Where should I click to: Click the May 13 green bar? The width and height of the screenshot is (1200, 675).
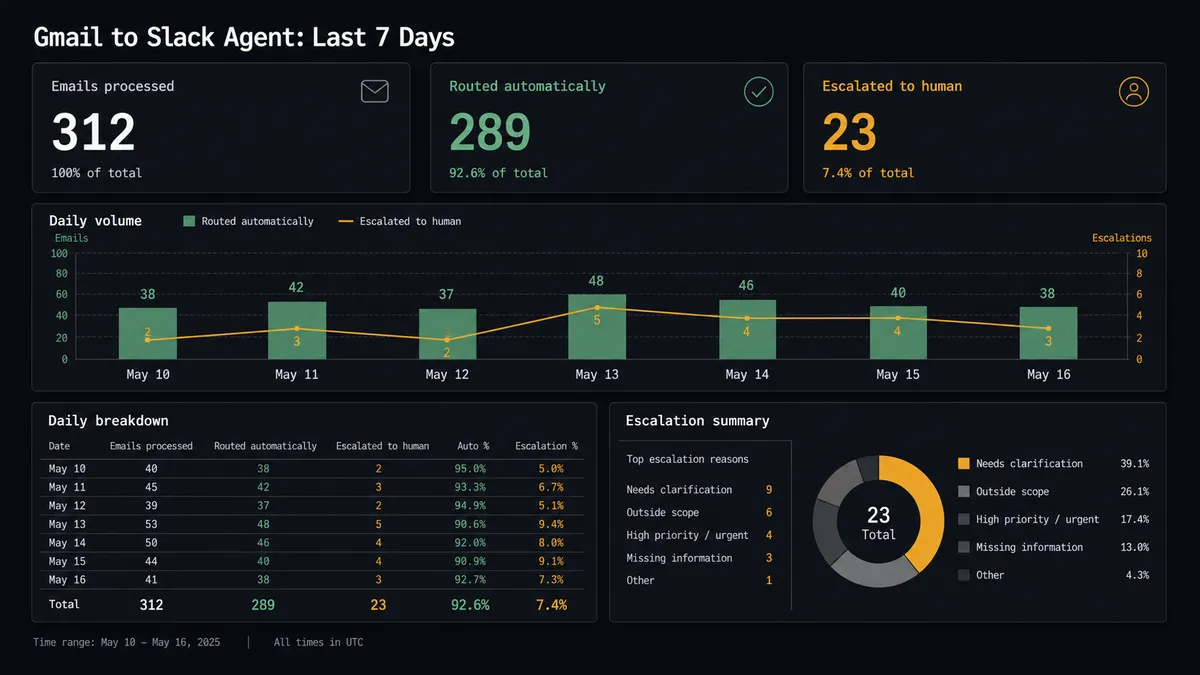pyautogui.click(x=597, y=326)
